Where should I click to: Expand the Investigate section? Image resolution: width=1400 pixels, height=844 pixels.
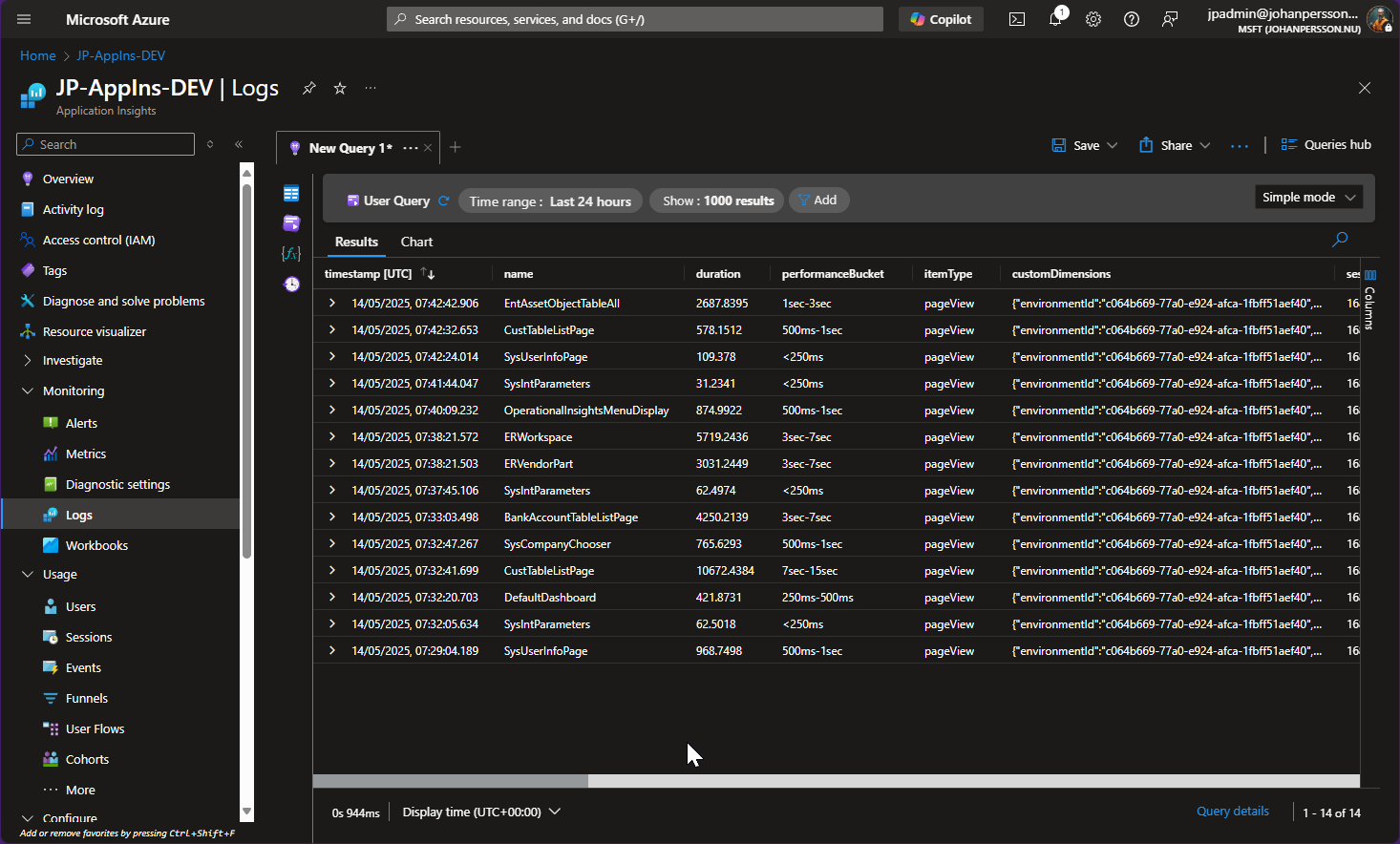(x=28, y=360)
